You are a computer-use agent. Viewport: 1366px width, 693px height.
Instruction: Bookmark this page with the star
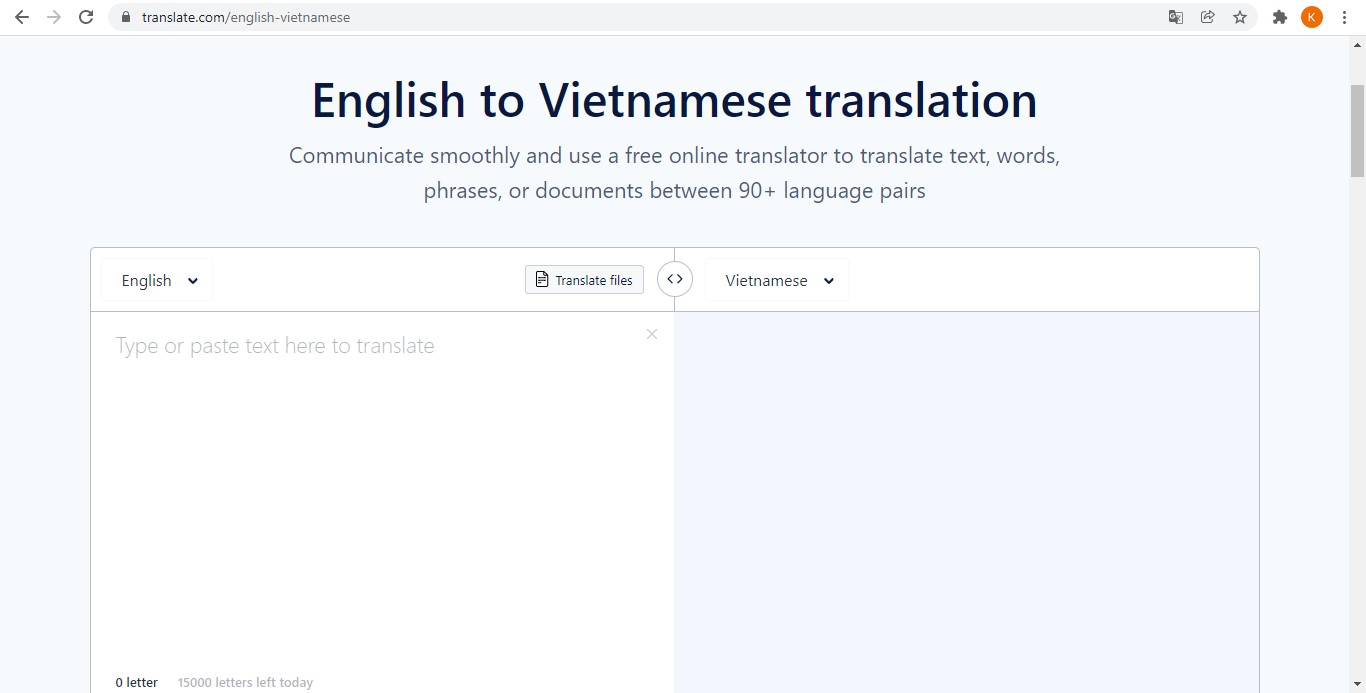click(1240, 17)
